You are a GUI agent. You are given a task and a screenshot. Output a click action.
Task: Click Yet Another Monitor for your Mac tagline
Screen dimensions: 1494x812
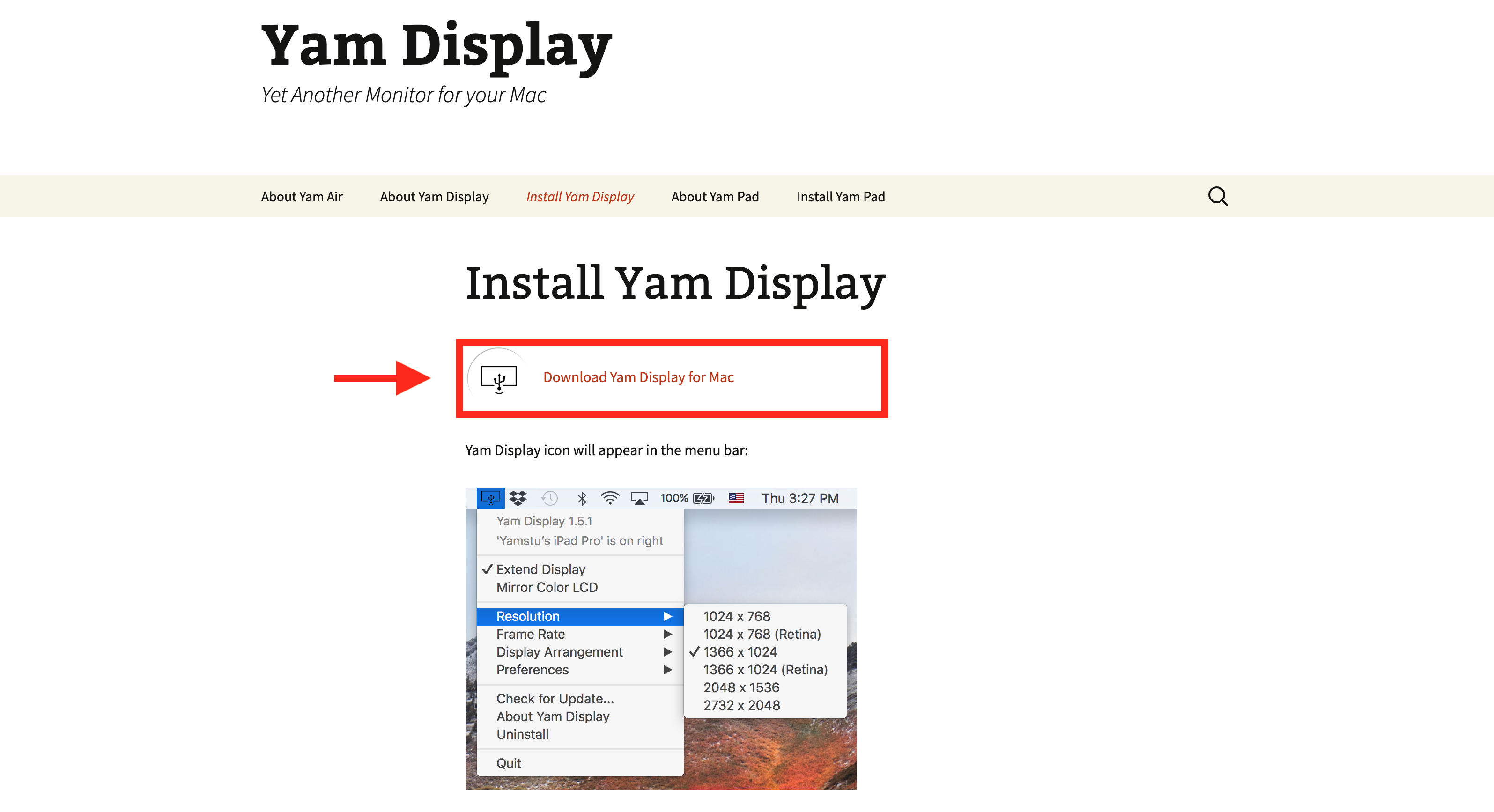pyautogui.click(x=404, y=95)
